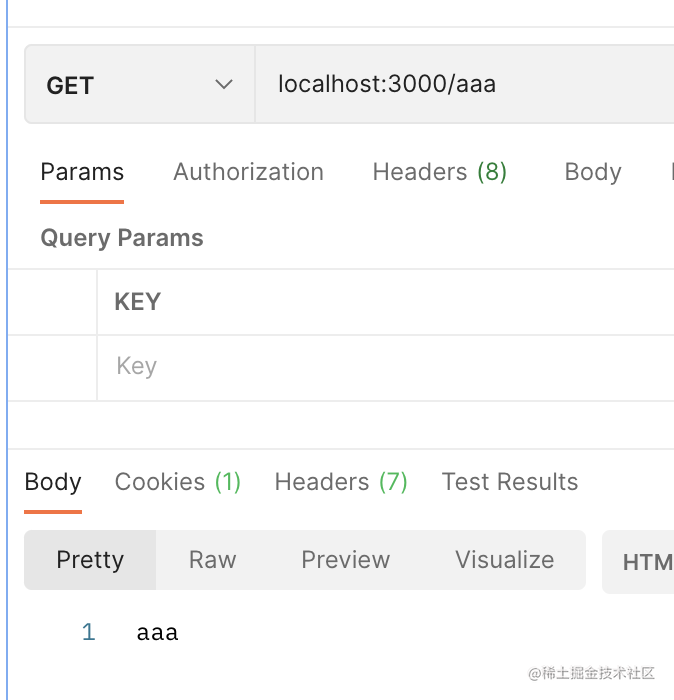Open the request Headers (8) tab
The width and height of the screenshot is (674, 700).
pyautogui.click(x=439, y=172)
